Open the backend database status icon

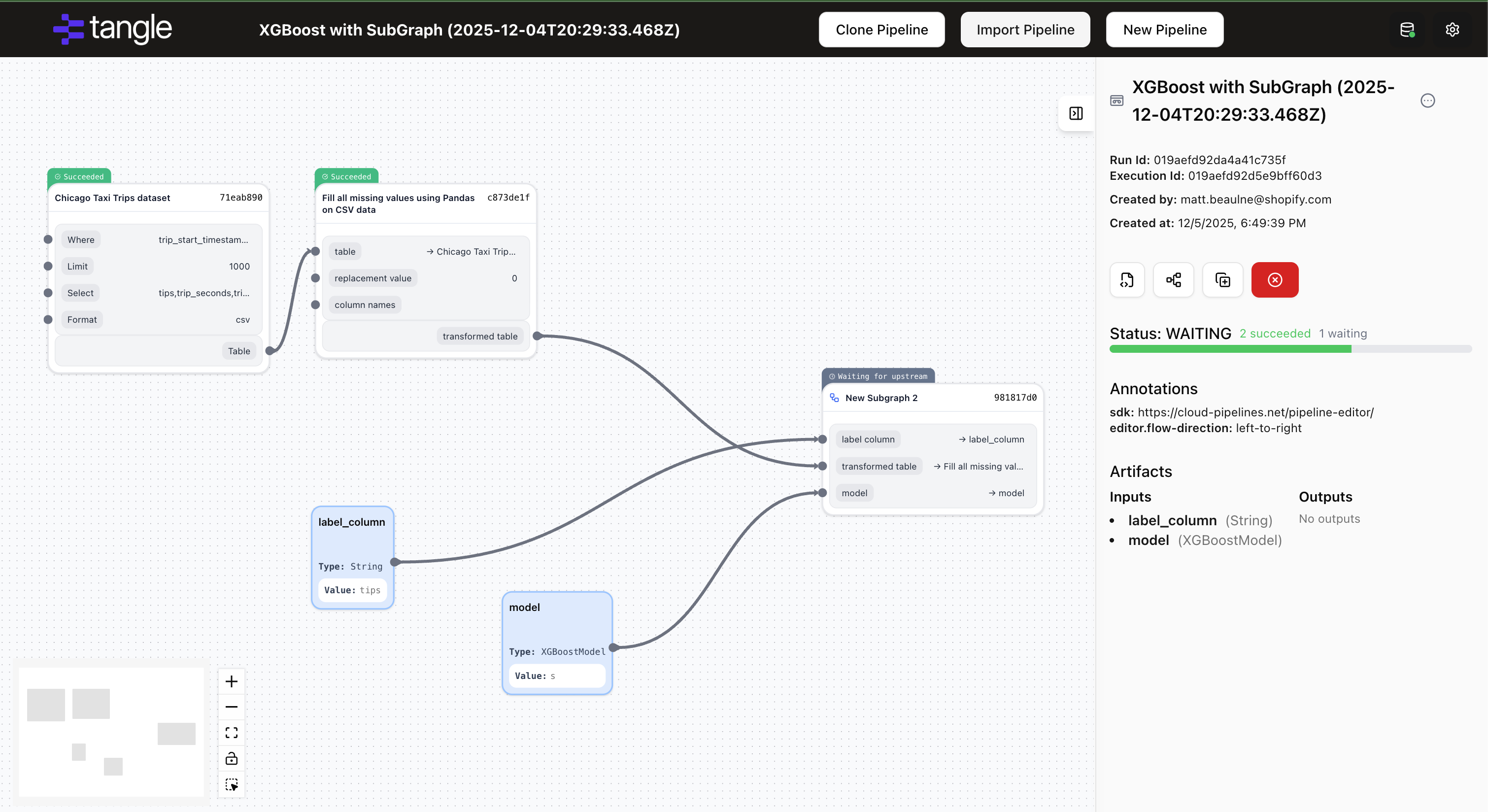[1407, 30]
